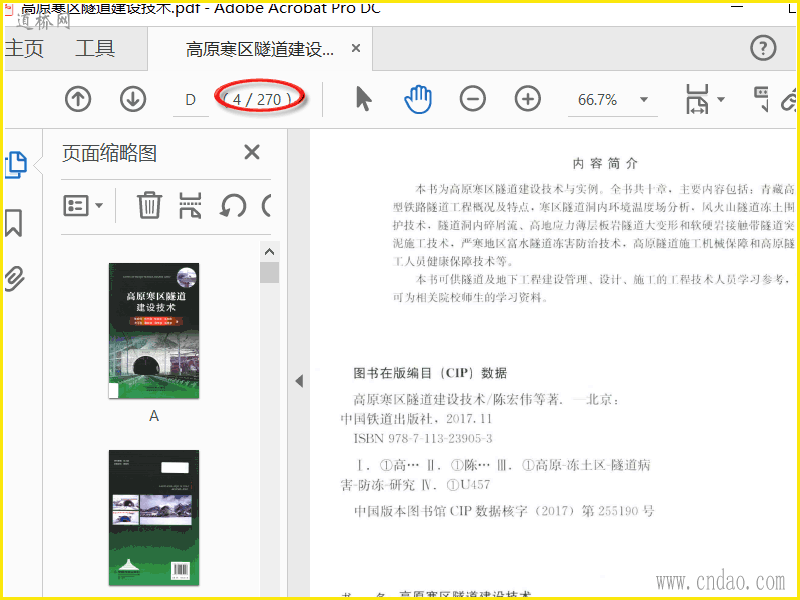The image size is (800, 600).
Task: Activate the hand pan tool
Action: pyautogui.click(x=418, y=99)
